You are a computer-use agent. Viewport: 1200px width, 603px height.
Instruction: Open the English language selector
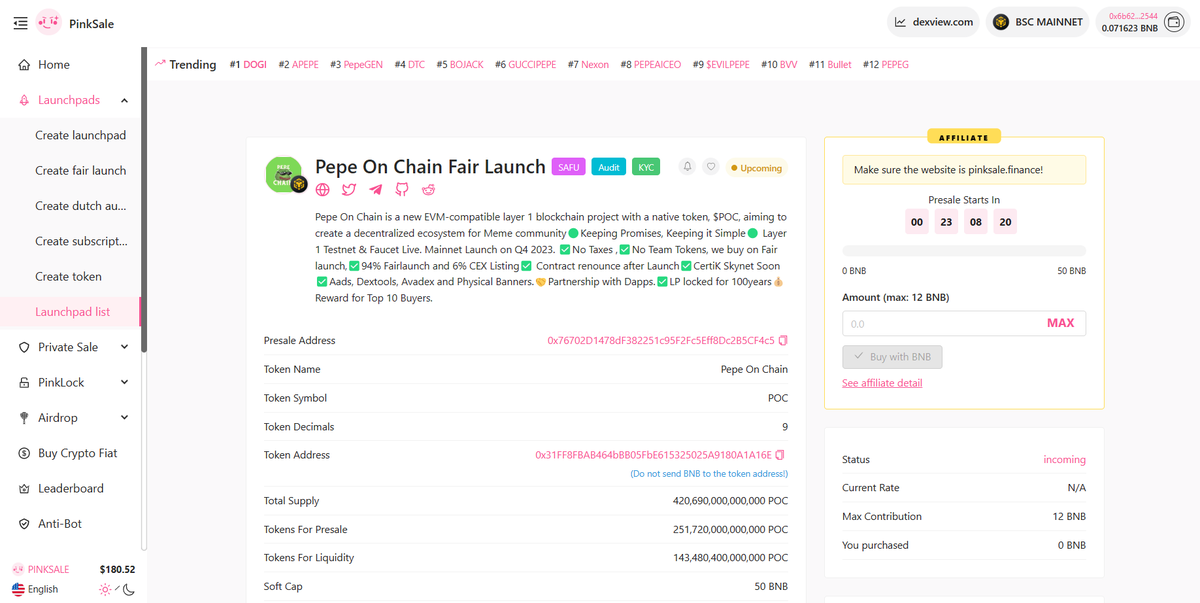click(35, 589)
